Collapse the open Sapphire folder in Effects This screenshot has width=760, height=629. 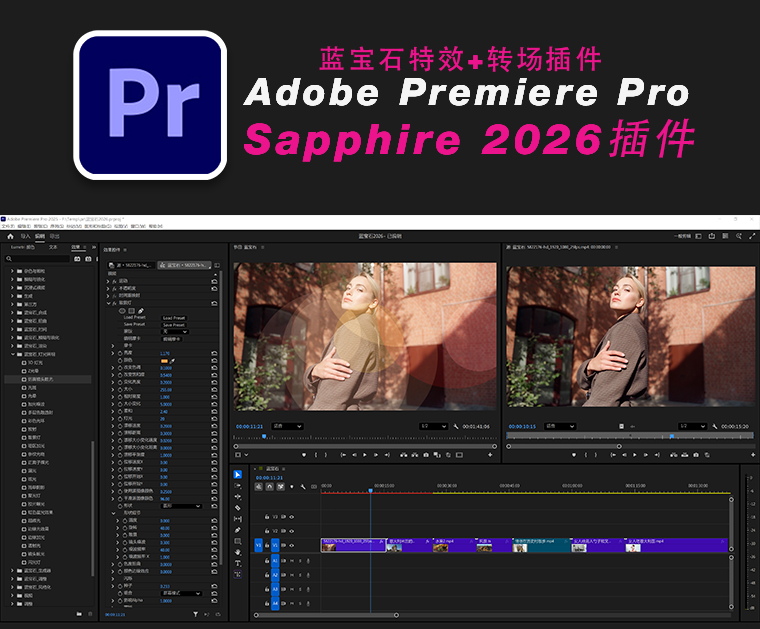tap(13, 354)
